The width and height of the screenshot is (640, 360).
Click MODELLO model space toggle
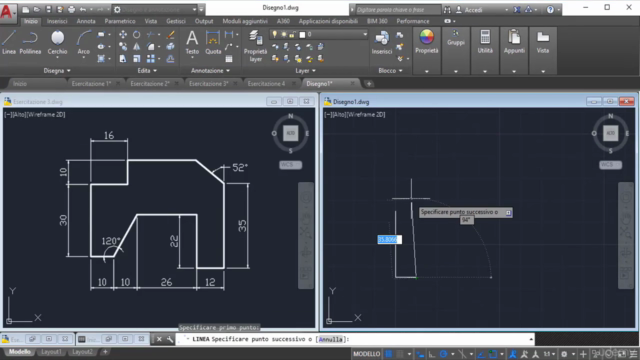coord(366,354)
